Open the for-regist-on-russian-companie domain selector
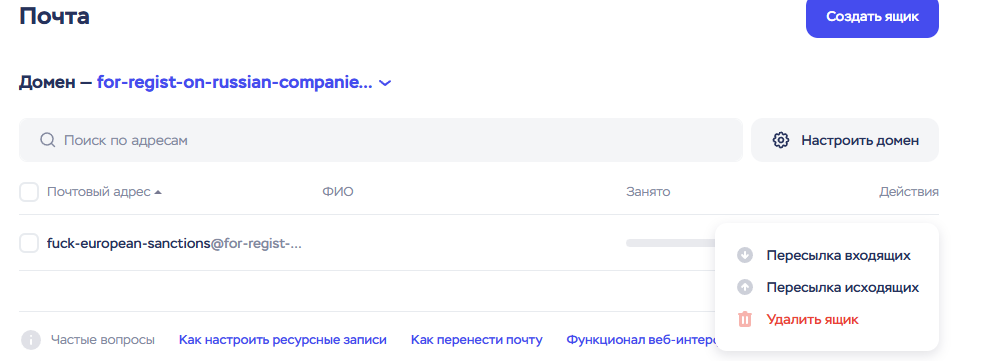The image size is (990, 361). (x=234, y=83)
